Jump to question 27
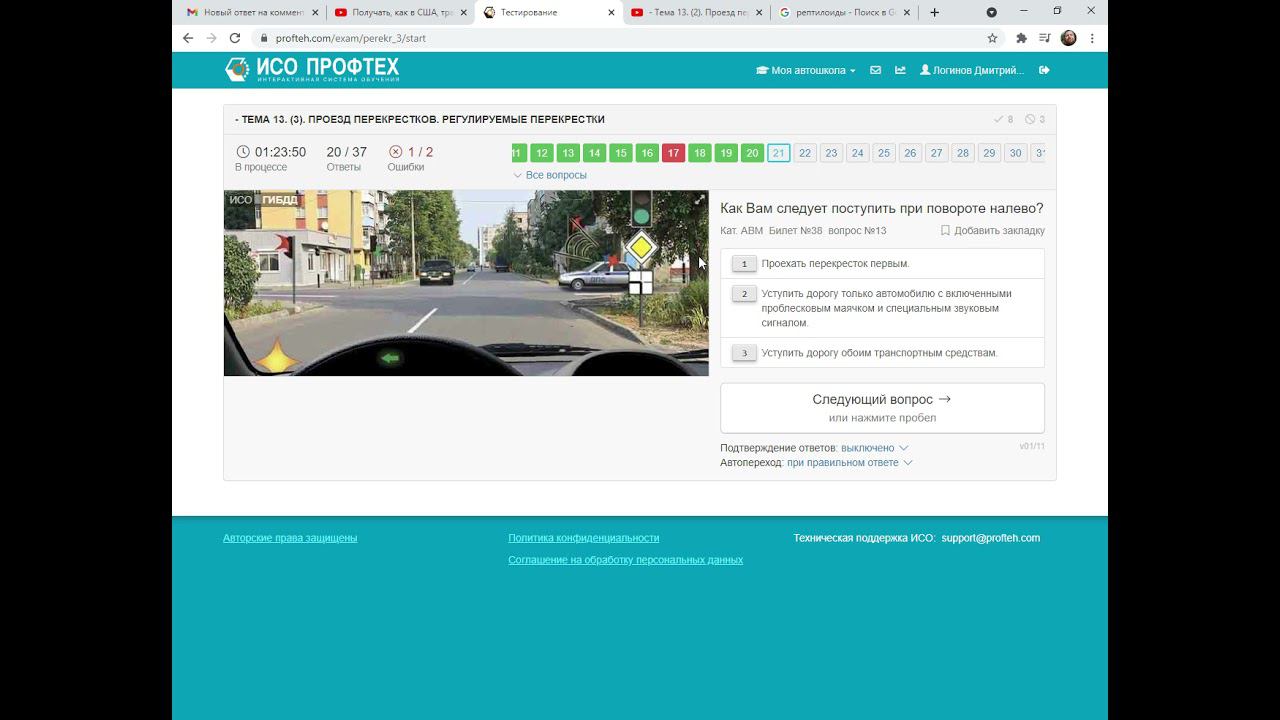The image size is (1280, 720). pyautogui.click(x=936, y=153)
